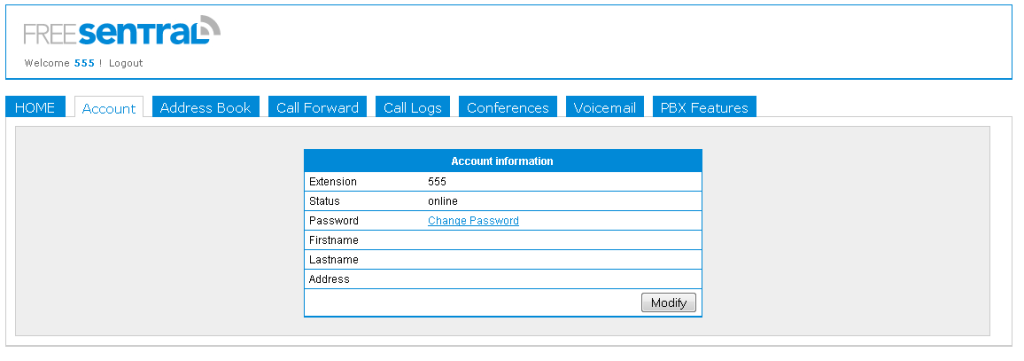Click the 555 username in welcome text
The image size is (1024, 361).
[84, 63]
